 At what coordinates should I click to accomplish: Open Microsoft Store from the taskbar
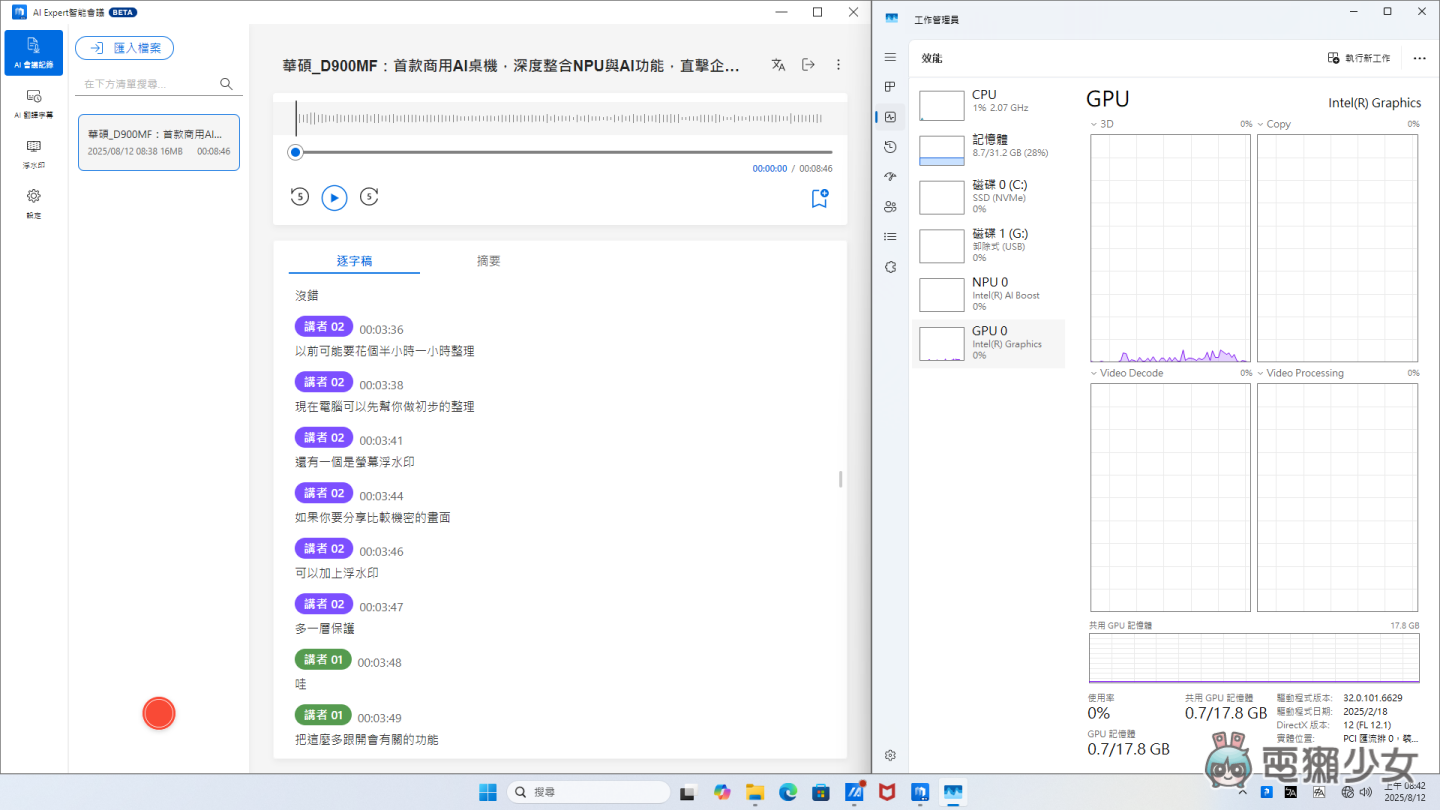pos(822,792)
